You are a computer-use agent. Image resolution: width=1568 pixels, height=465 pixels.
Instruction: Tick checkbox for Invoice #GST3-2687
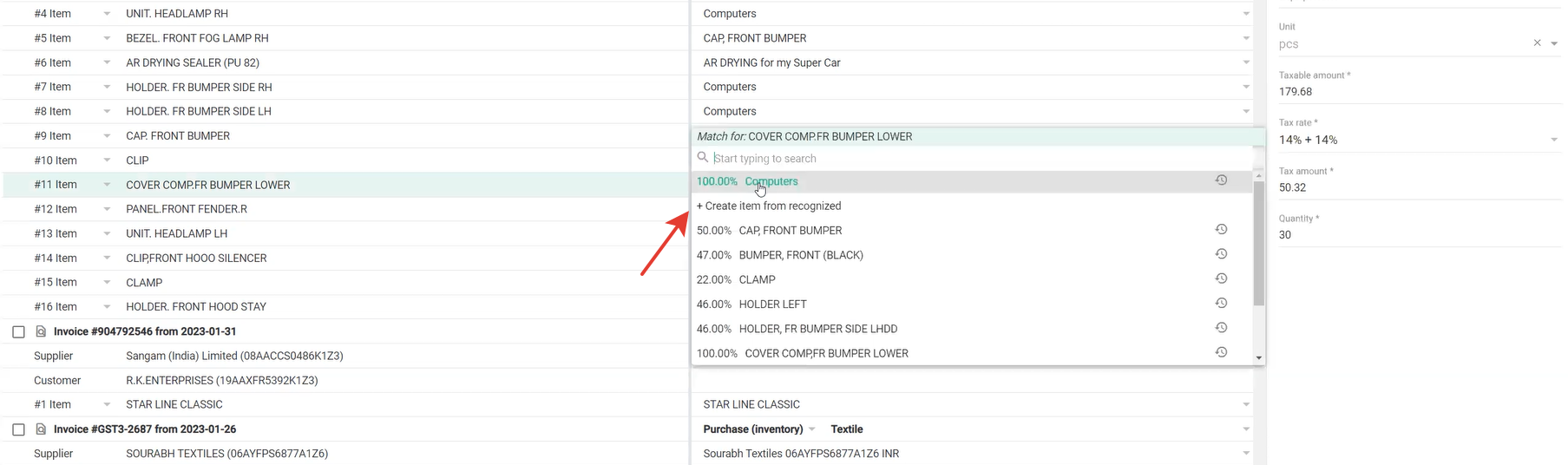[x=18, y=429]
